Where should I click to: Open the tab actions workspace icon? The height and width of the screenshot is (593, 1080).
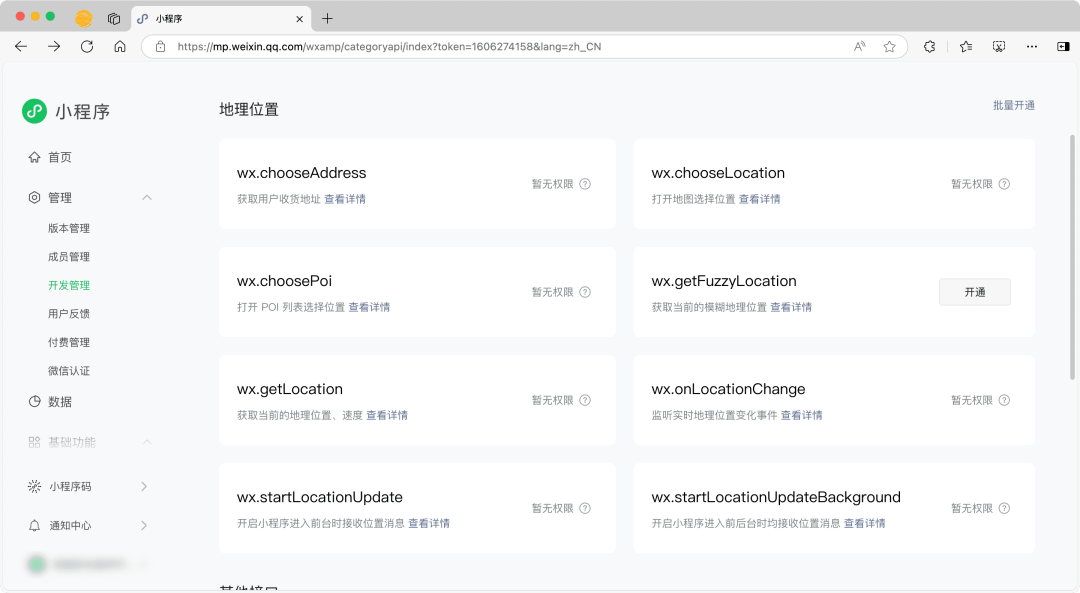click(x=114, y=19)
